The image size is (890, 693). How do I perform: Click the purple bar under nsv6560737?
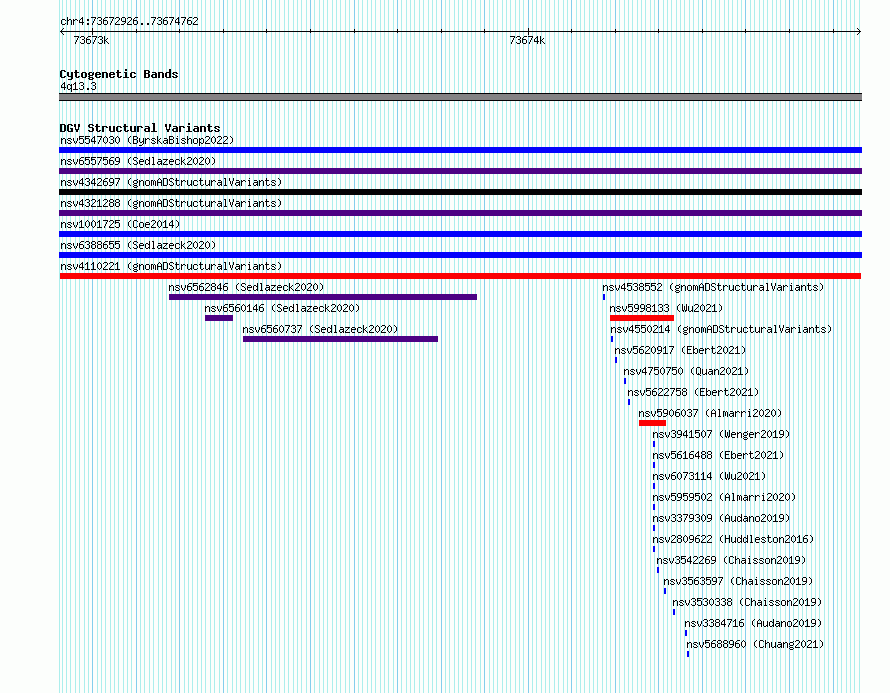(x=341, y=339)
